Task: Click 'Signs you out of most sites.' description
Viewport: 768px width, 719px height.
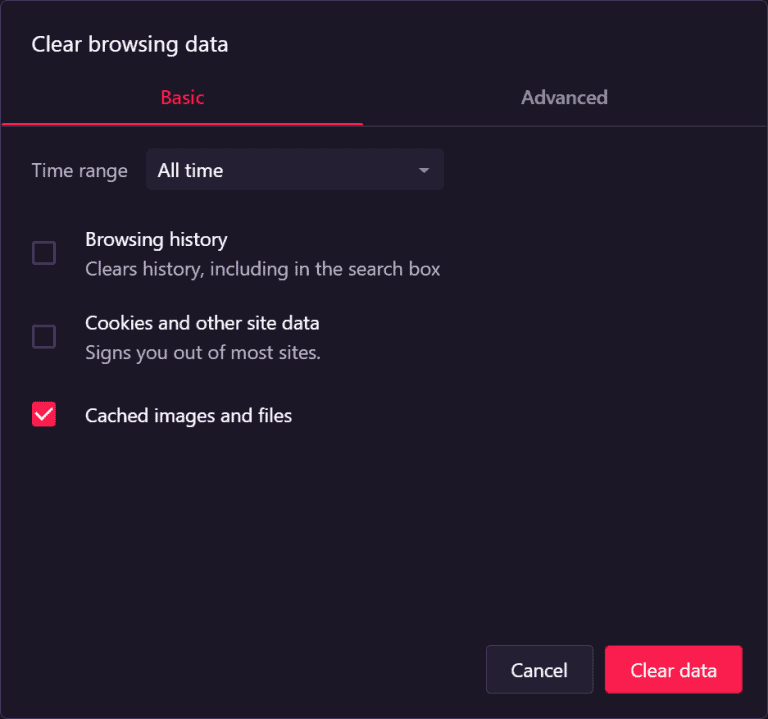Action: pyautogui.click(x=202, y=353)
